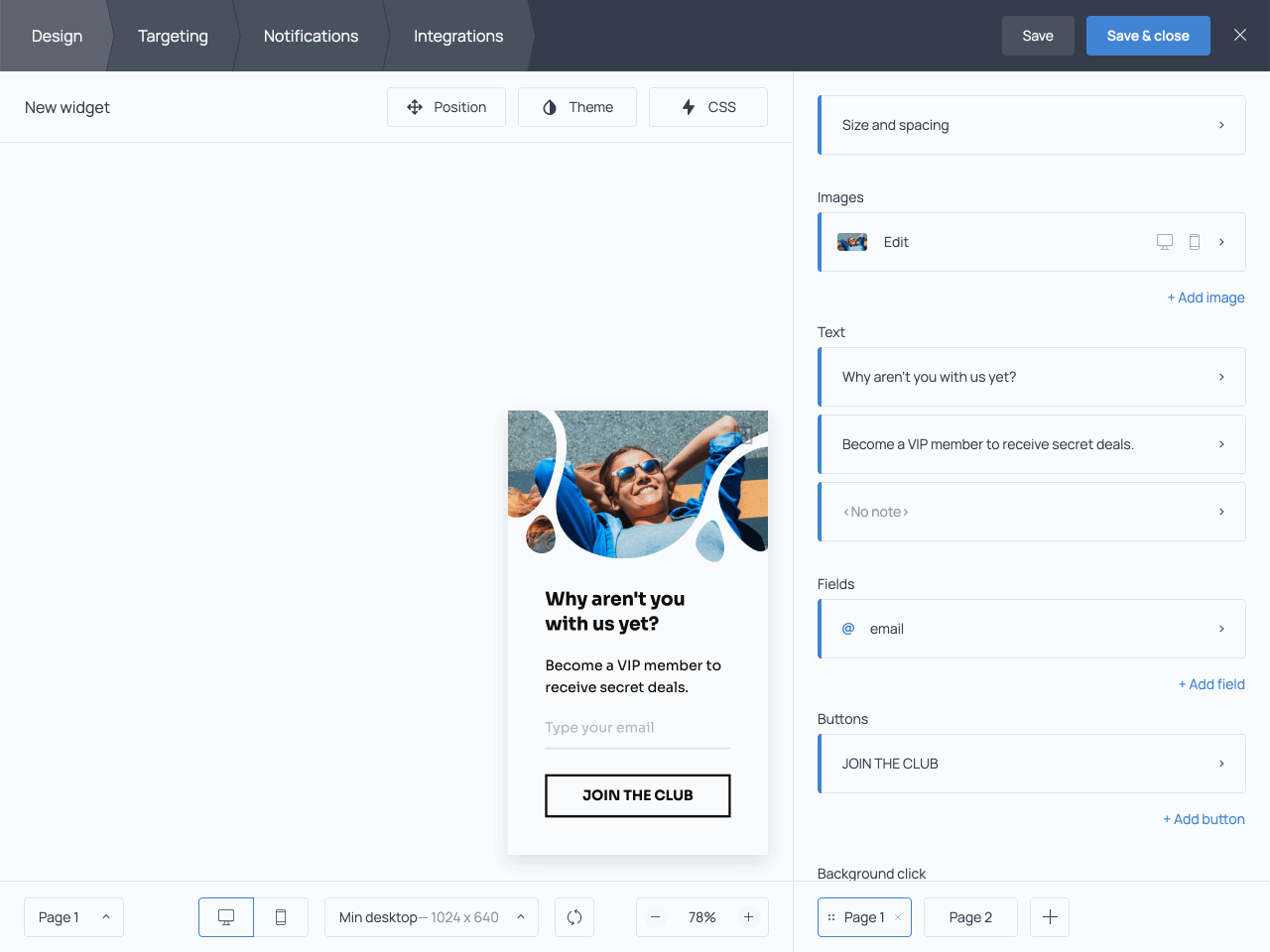Click the Theme icon

[x=551, y=106]
